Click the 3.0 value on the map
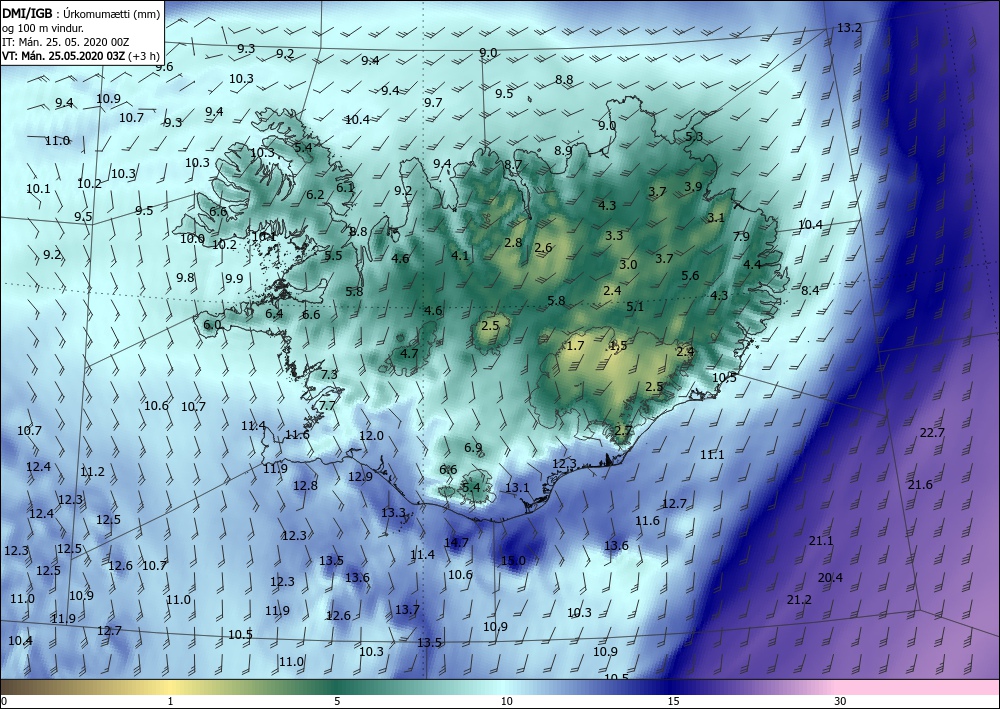The height and width of the screenshot is (709, 1000). pos(628,264)
